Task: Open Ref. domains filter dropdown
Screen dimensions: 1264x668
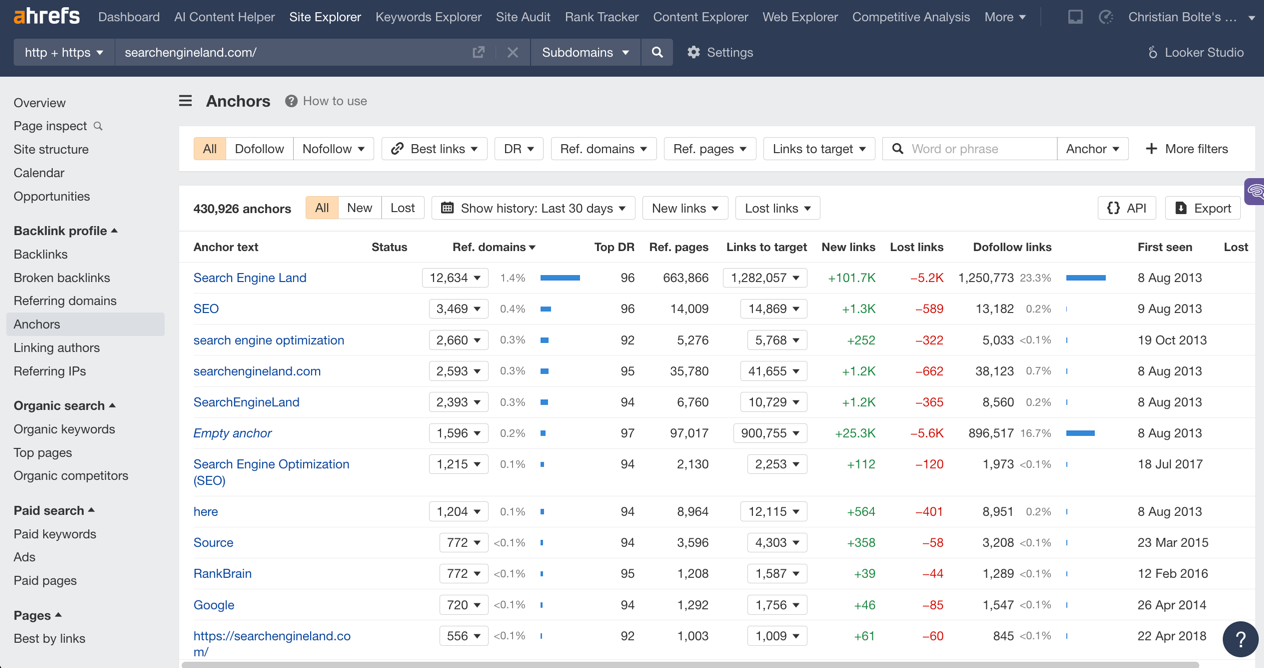Action: [x=603, y=149]
